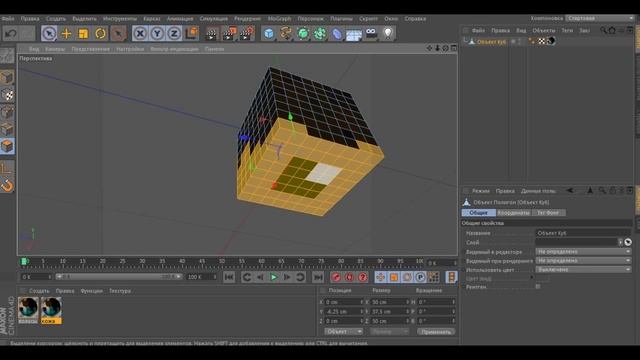This screenshot has width=640, height=360.
Task: Edit the Y position -6.25 cm field
Action: [344, 311]
